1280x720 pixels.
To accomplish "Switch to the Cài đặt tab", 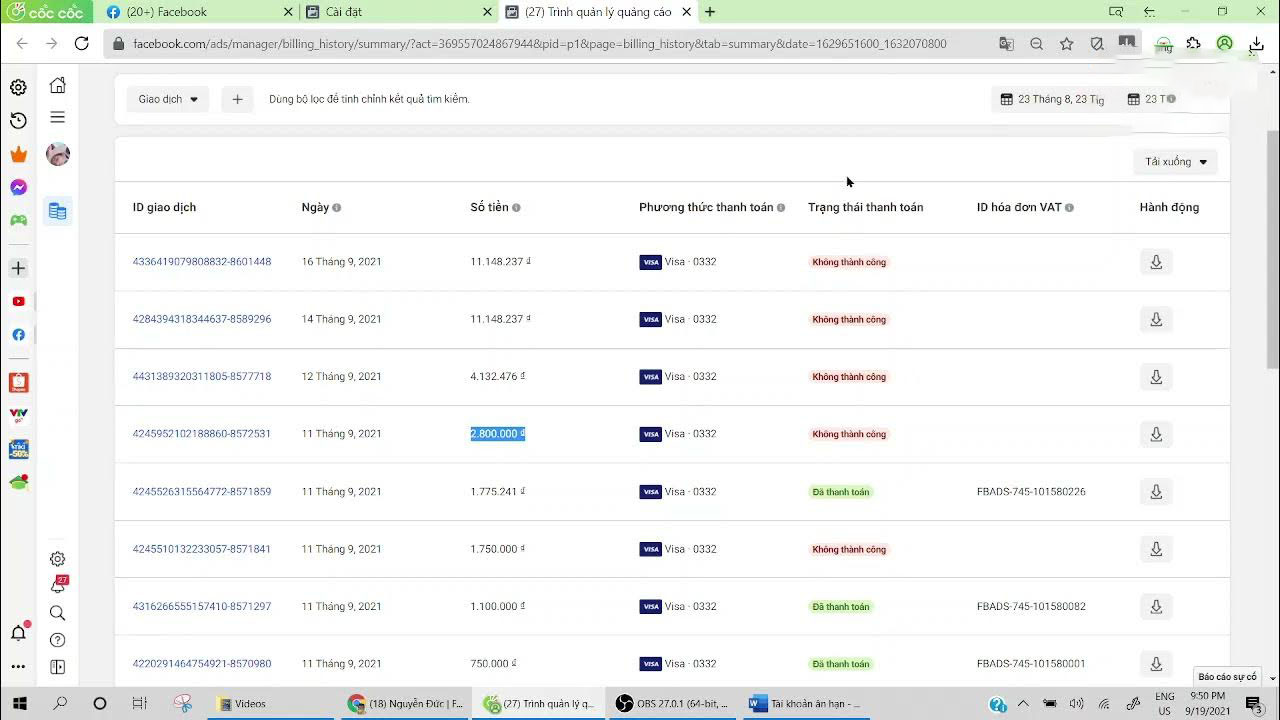I will tap(398, 12).
